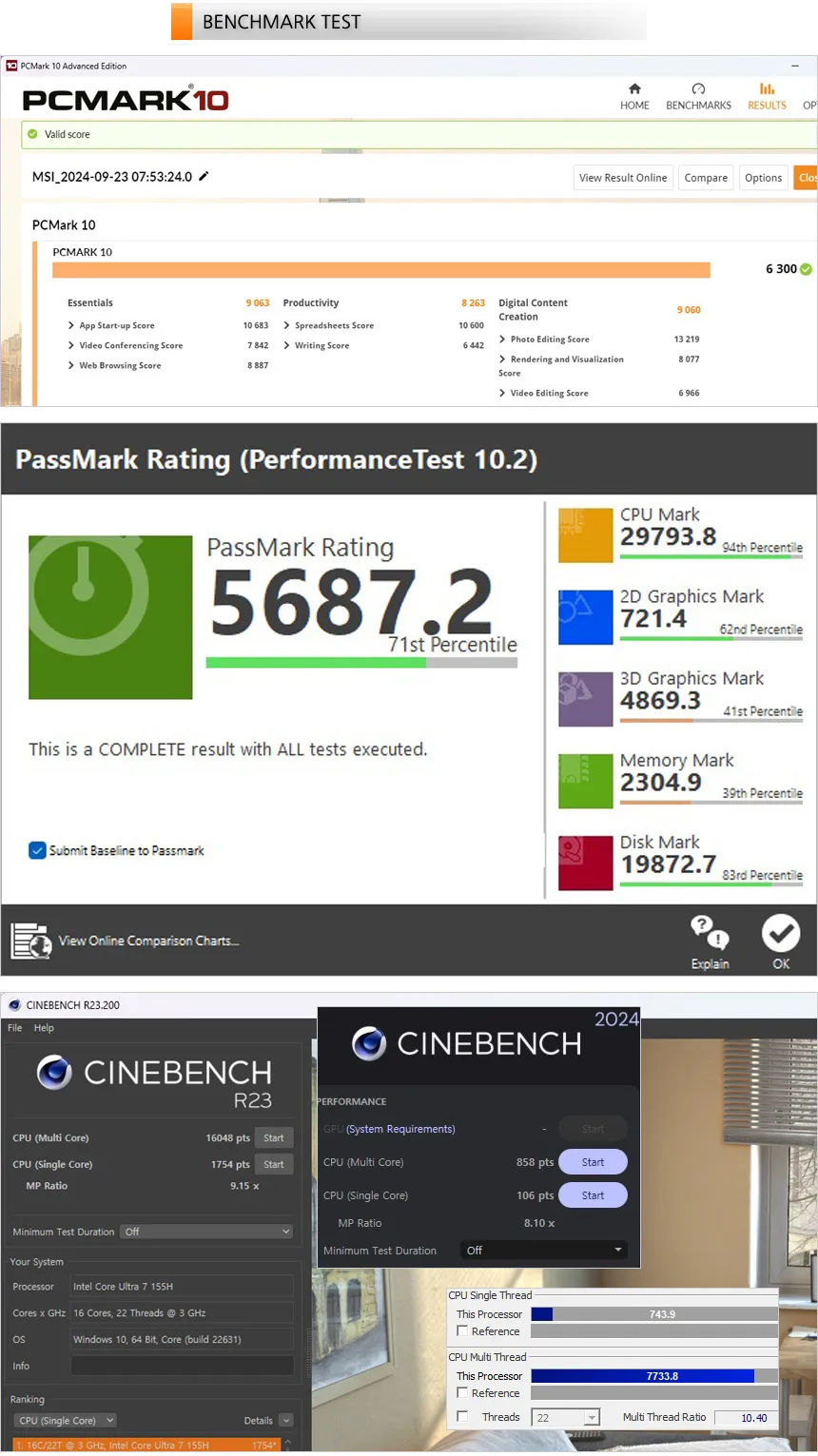Click the Results bar chart icon

pos(767,88)
